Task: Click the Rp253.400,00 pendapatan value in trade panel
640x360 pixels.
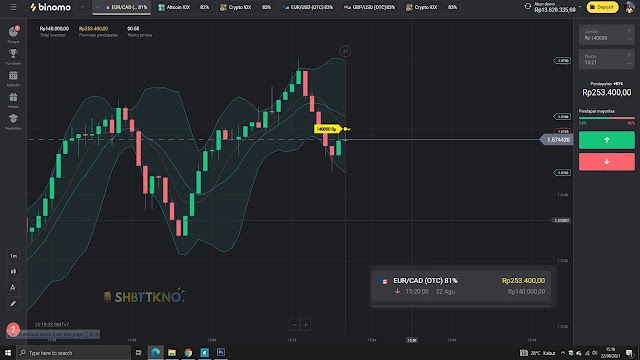Action: pyautogui.click(x=607, y=93)
